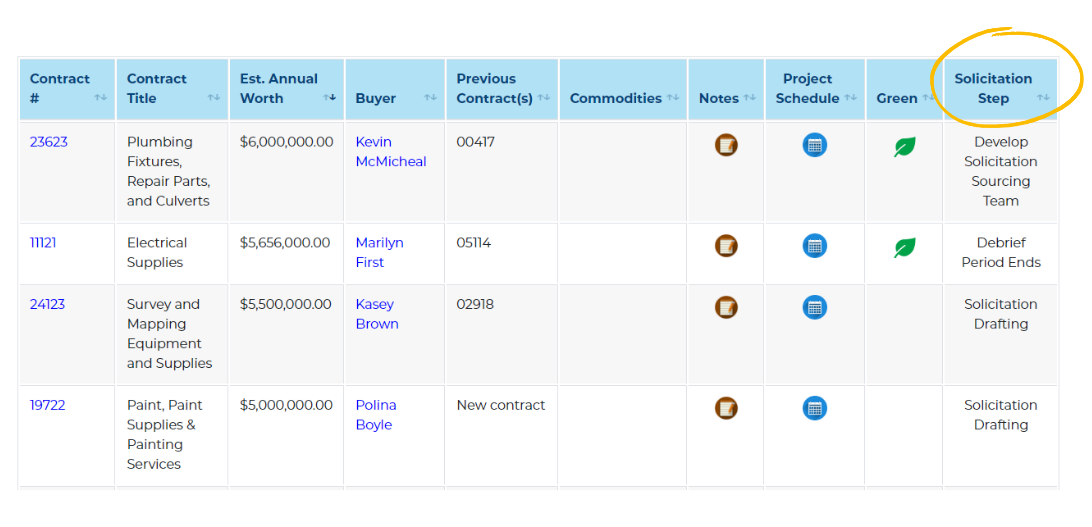
Task: Click Develop Solicitation Sourcing Team step
Action: 1001,171
